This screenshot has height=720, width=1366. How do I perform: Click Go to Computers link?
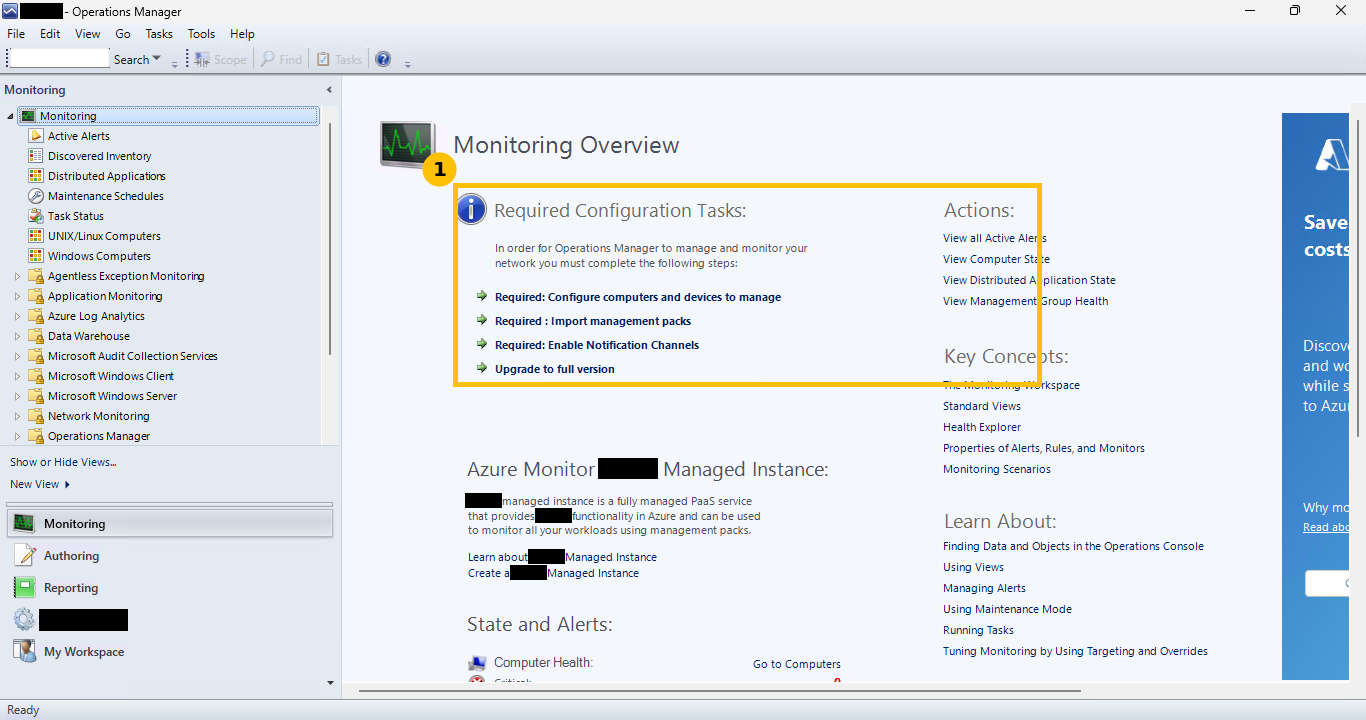tap(797, 664)
